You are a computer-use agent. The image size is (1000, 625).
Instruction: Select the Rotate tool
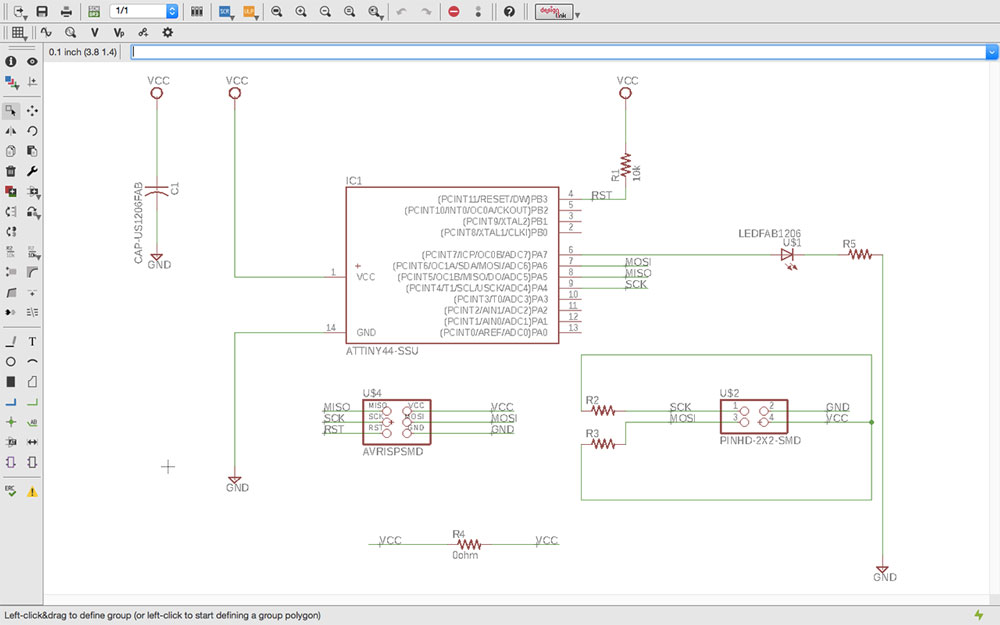[x=32, y=131]
